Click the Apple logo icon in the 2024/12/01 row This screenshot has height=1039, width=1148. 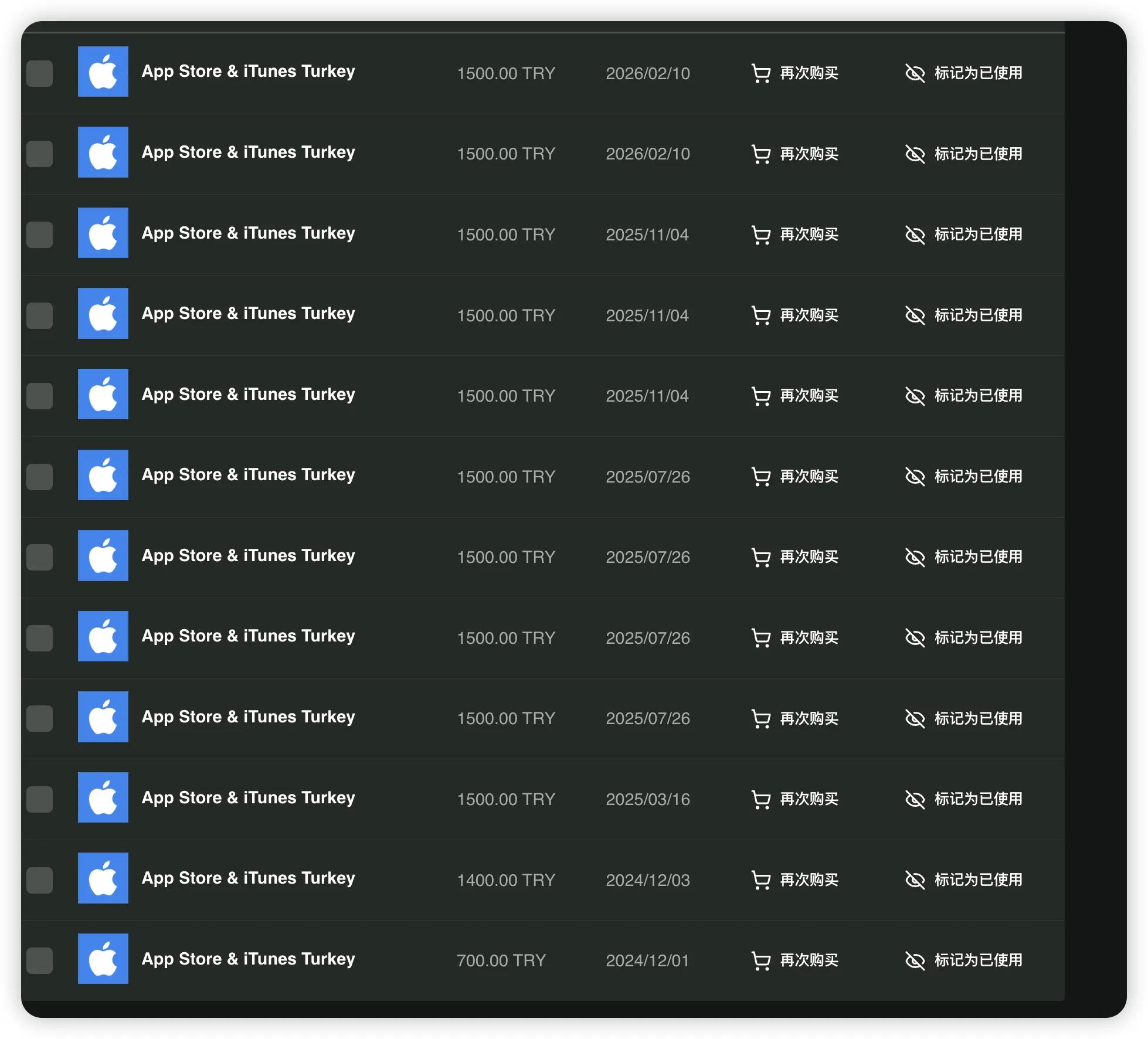pyautogui.click(x=103, y=959)
